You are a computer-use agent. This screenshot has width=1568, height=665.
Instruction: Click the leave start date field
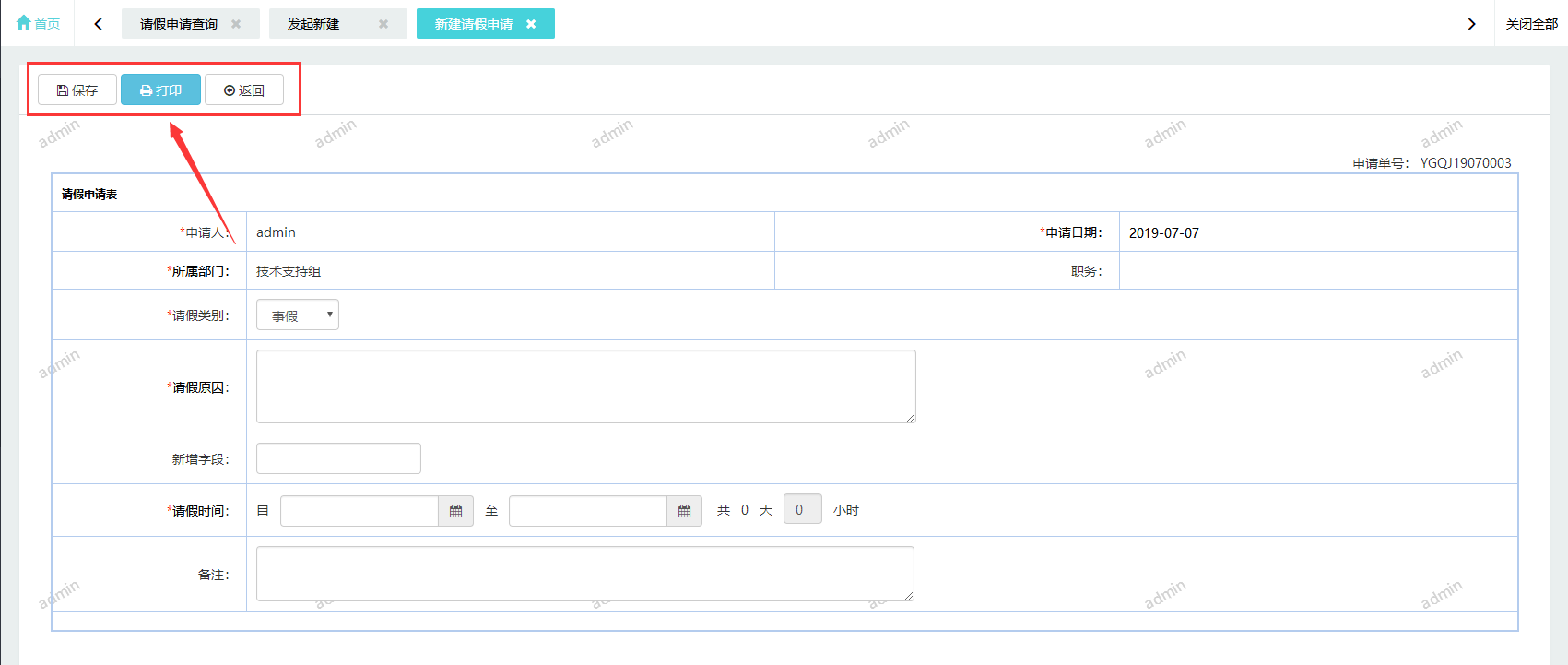pyautogui.click(x=360, y=511)
